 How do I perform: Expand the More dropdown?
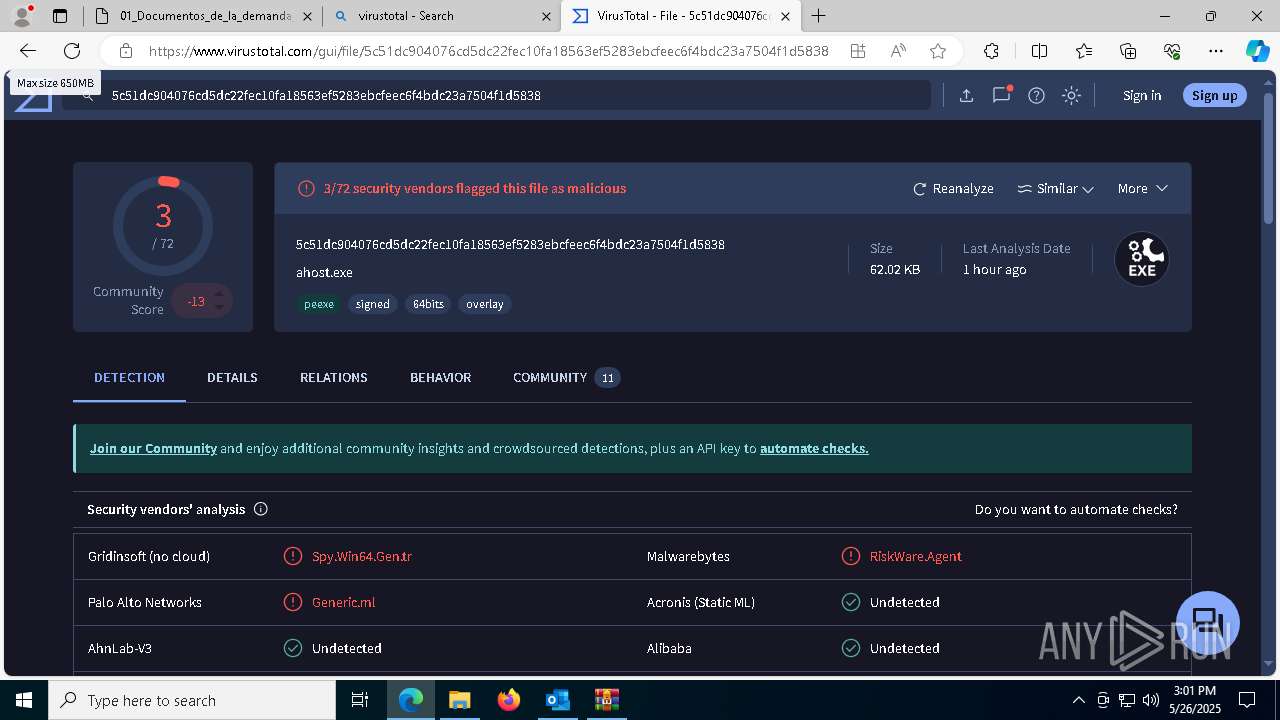pos(1143,188)
